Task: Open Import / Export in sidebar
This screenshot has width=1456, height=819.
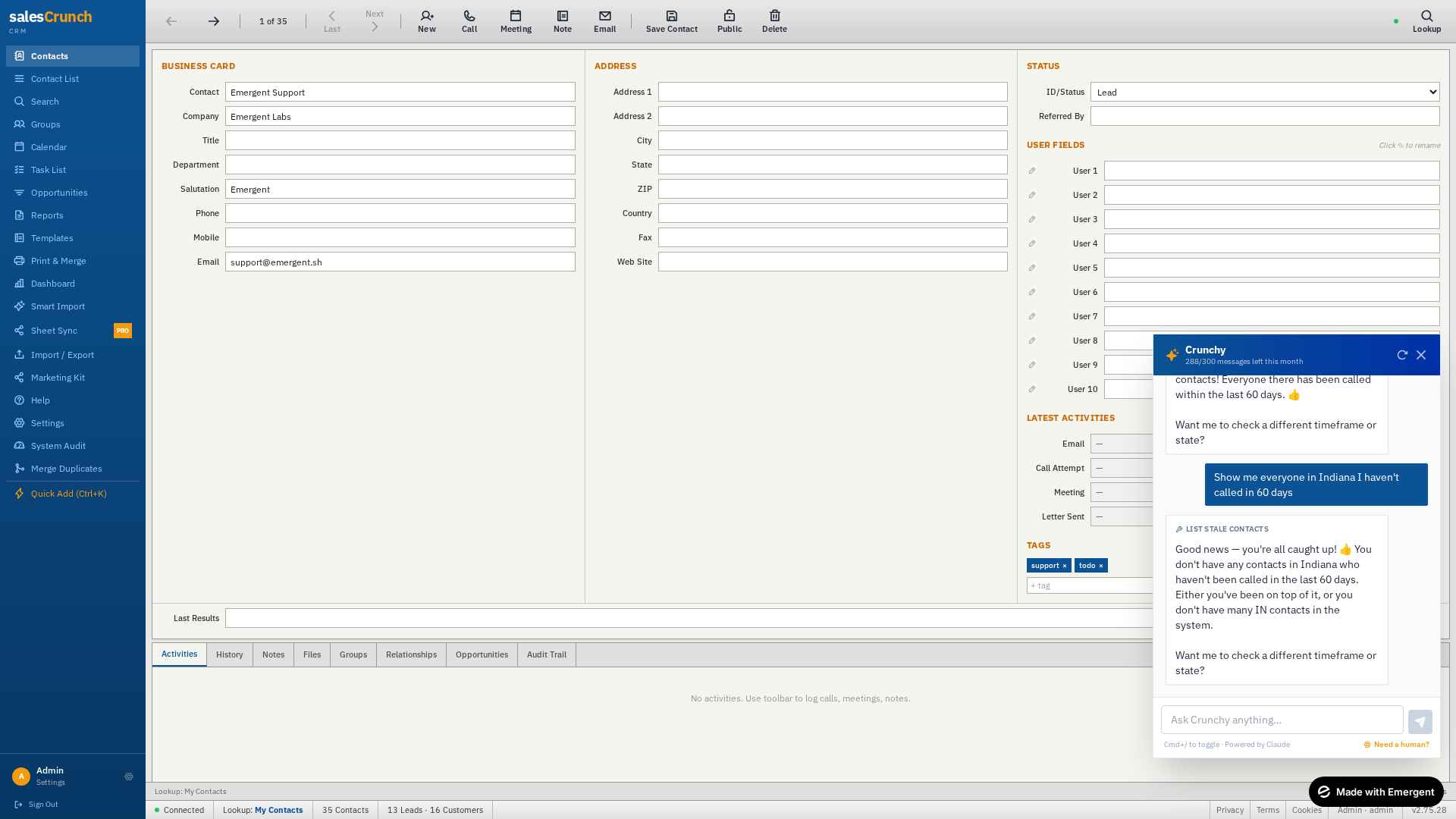Action: pyautogui.click(x=73, y=355)
